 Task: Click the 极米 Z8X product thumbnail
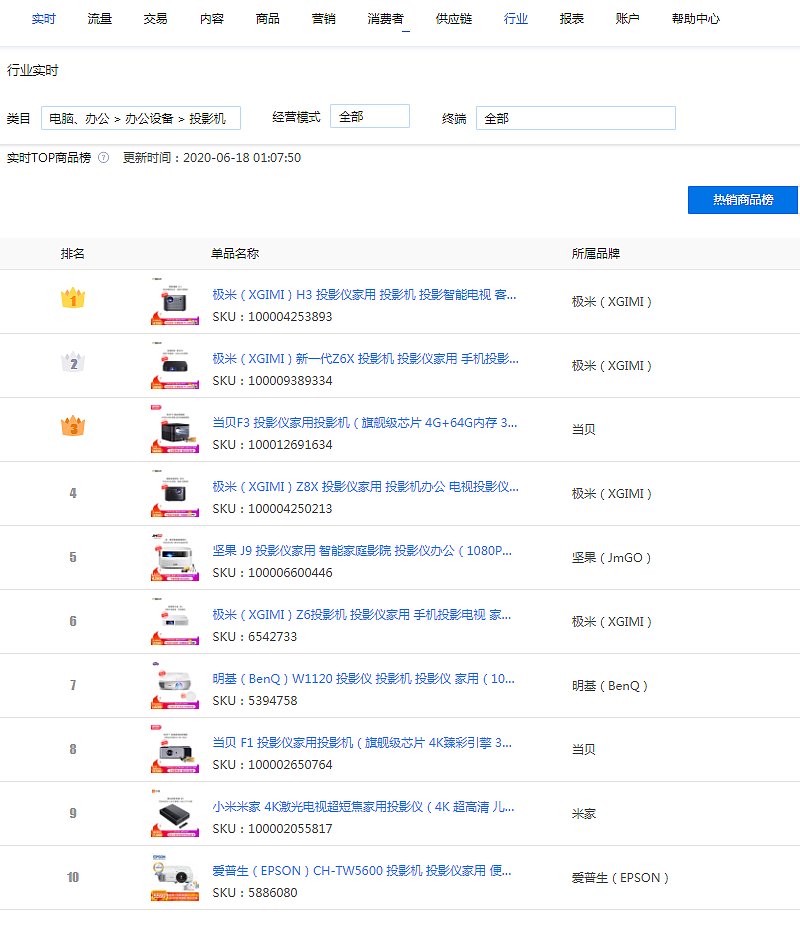click(175, 493)
